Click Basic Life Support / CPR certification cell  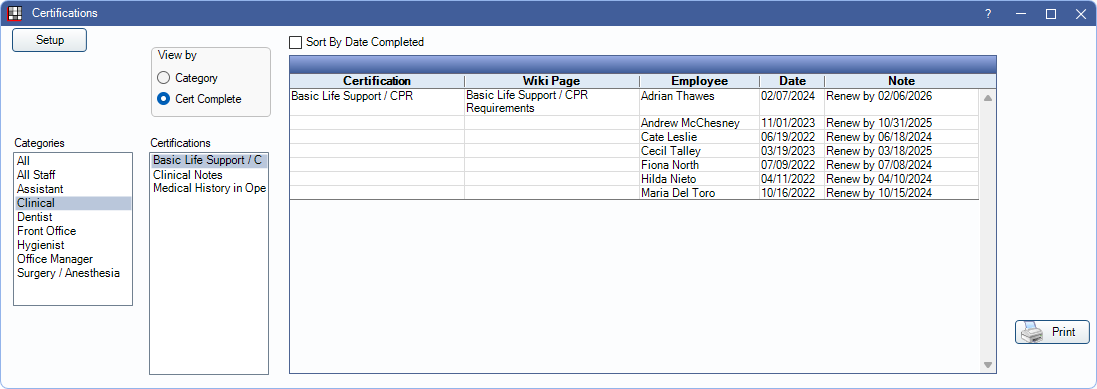[x=377, y=102]
